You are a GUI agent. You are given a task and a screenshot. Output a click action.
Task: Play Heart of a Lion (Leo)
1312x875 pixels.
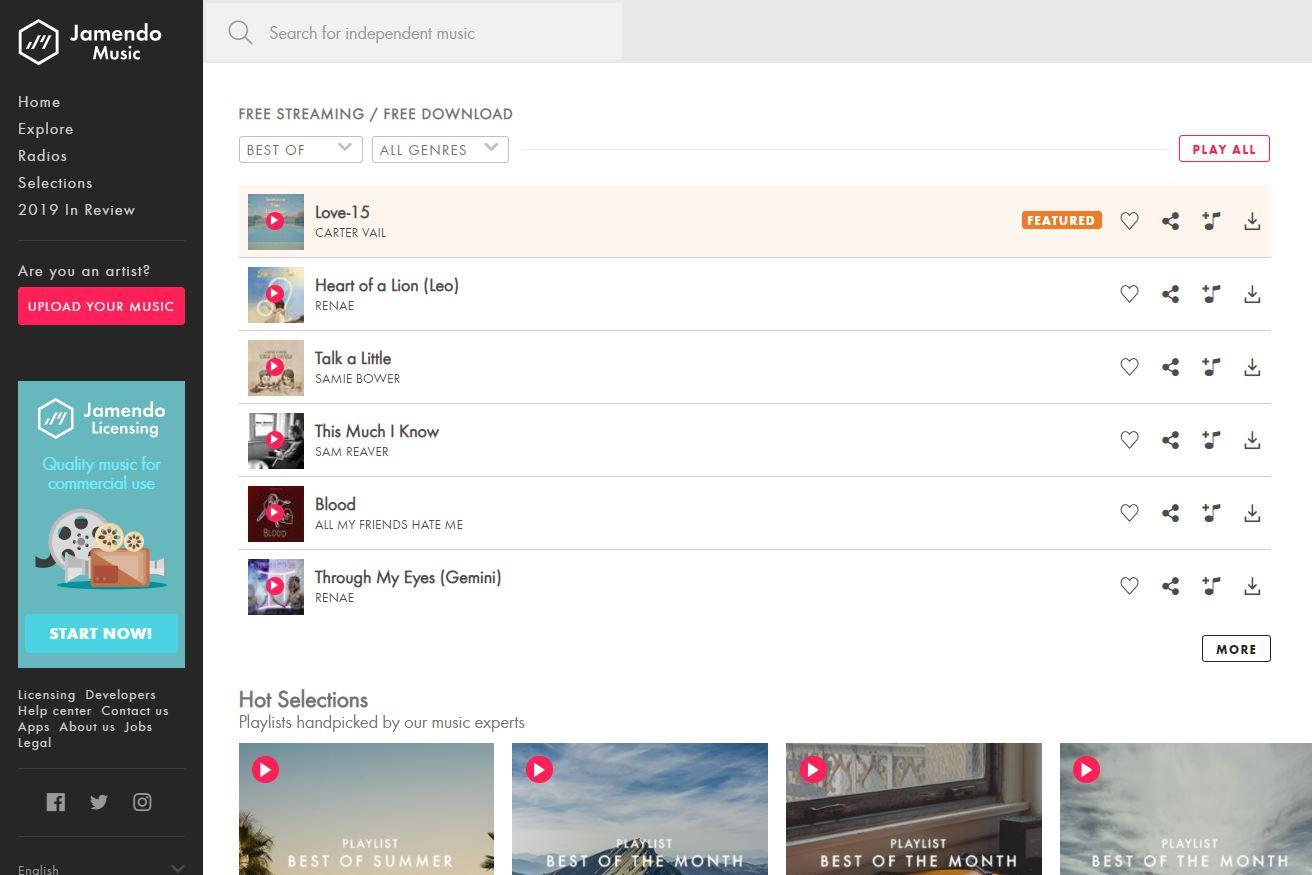(275, 294)
